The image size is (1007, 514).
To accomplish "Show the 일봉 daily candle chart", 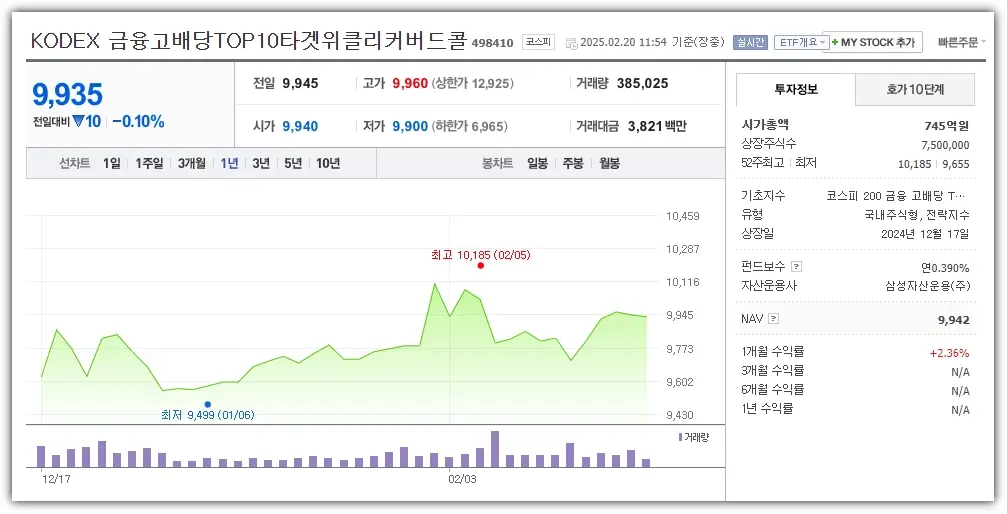I will click(x=537, y=163).
